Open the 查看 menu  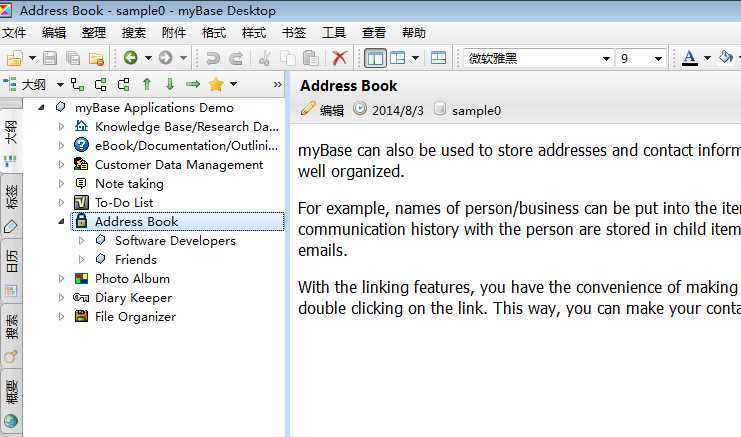[374, 33]
